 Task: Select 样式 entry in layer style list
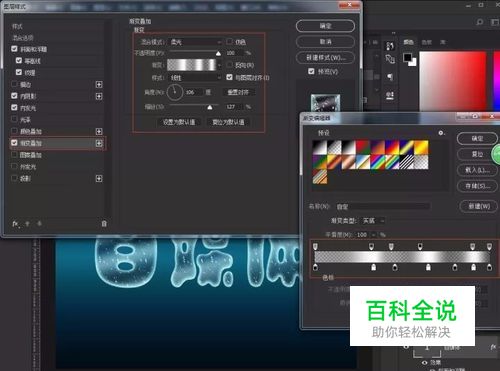pos(17,26)
